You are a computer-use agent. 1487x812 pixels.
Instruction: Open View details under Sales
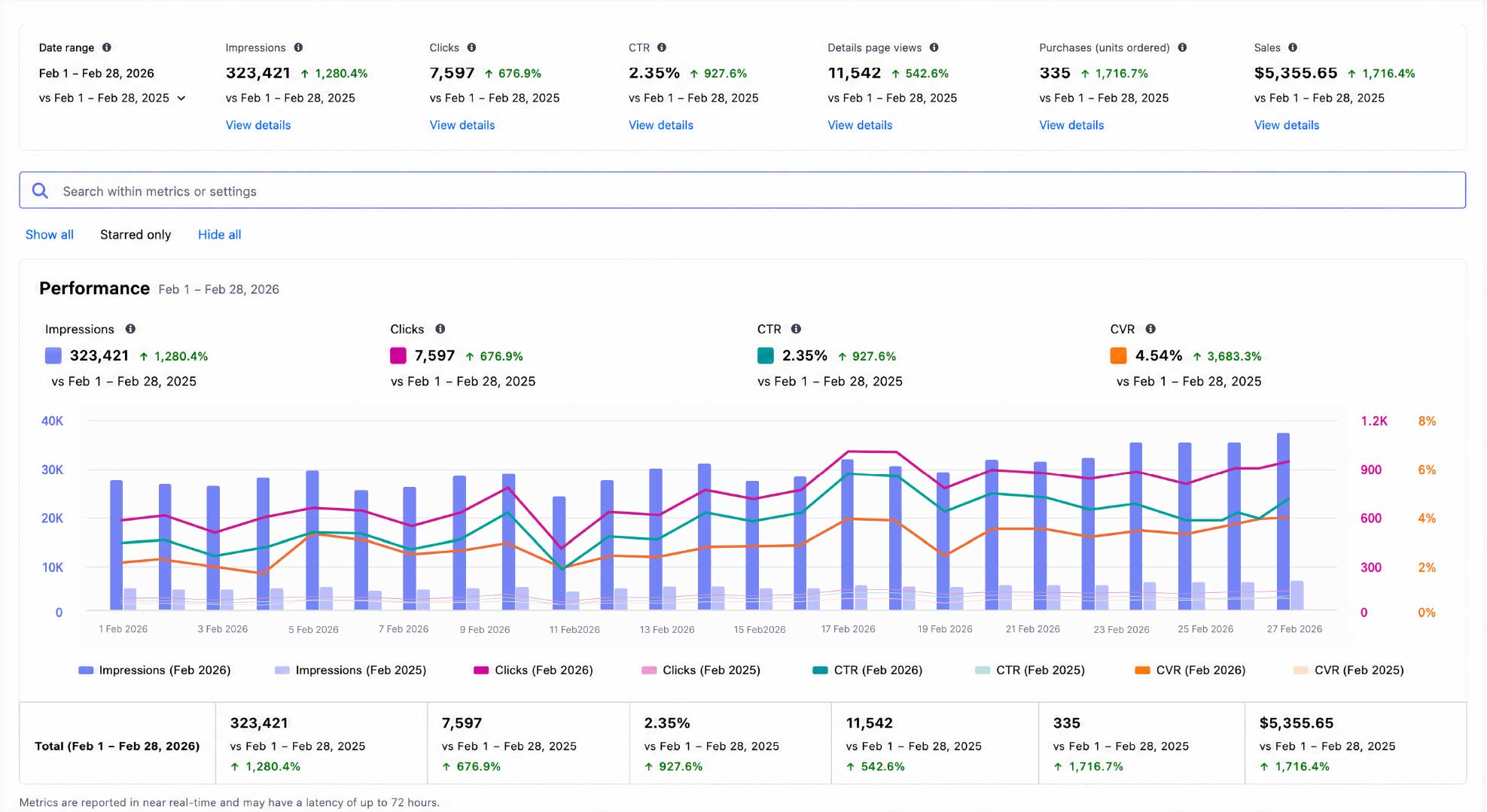(x=1287, y=126)
